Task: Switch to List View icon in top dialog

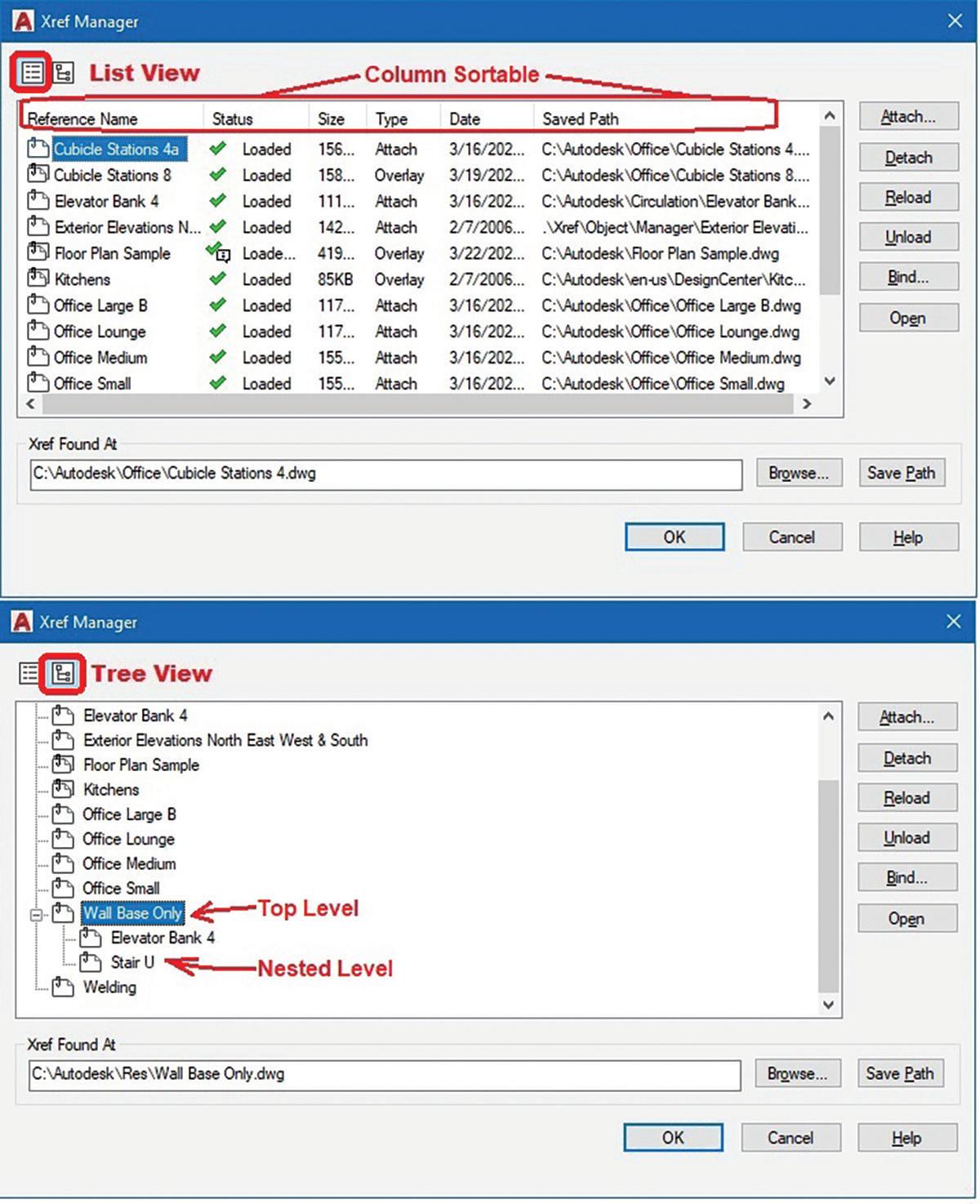Action: (32, 73)
